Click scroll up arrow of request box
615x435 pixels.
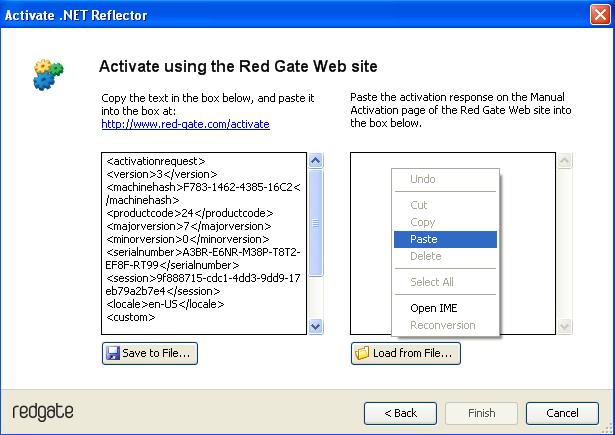(316, 160)
